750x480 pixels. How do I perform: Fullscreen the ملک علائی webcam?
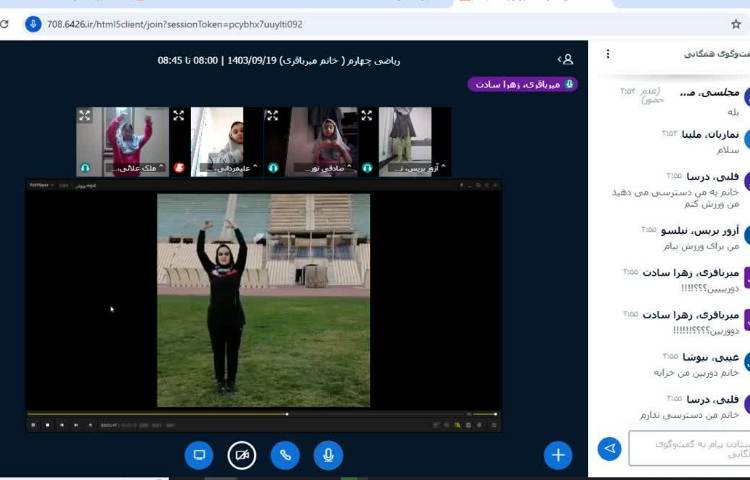[85, 116]
